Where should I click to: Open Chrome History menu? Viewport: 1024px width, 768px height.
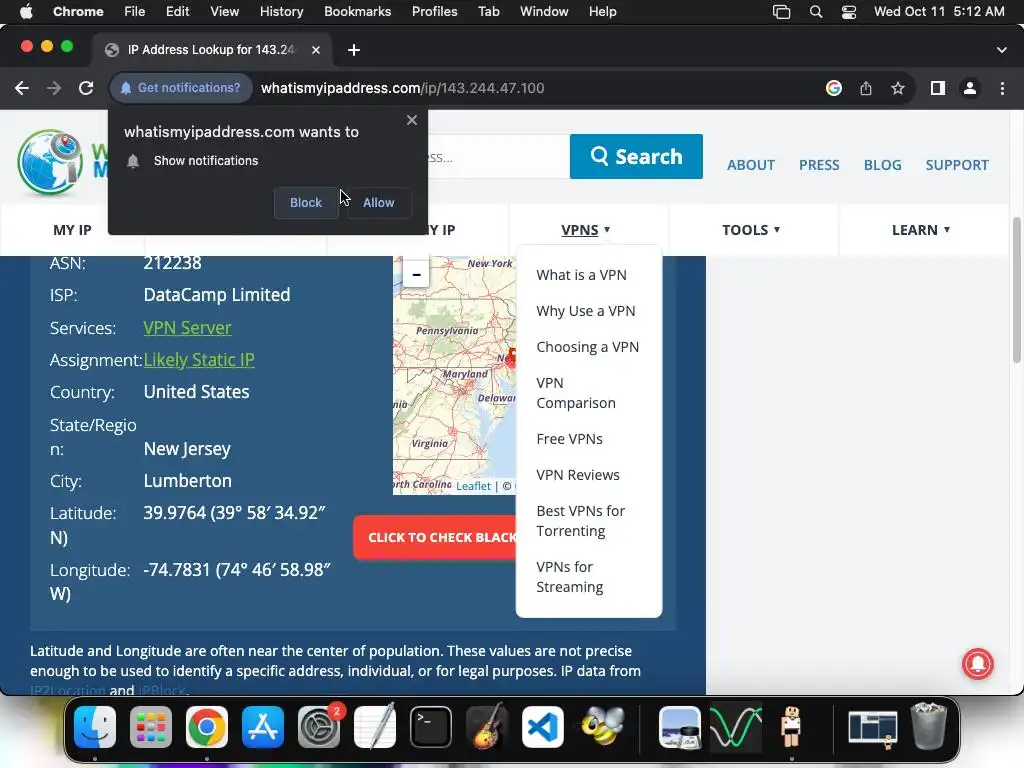[281, 12]
